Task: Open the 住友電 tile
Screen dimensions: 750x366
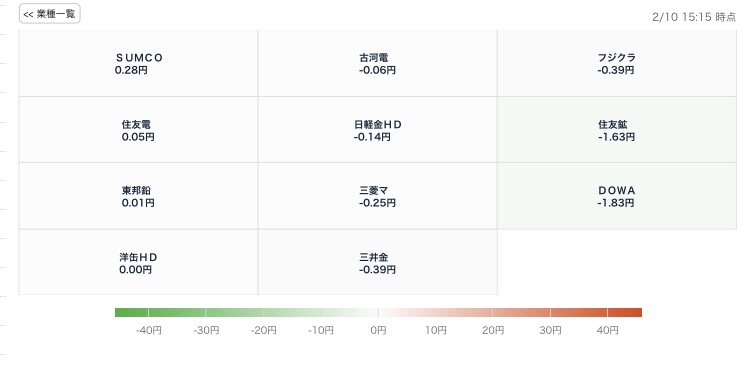Action: (x=138, y=130)
